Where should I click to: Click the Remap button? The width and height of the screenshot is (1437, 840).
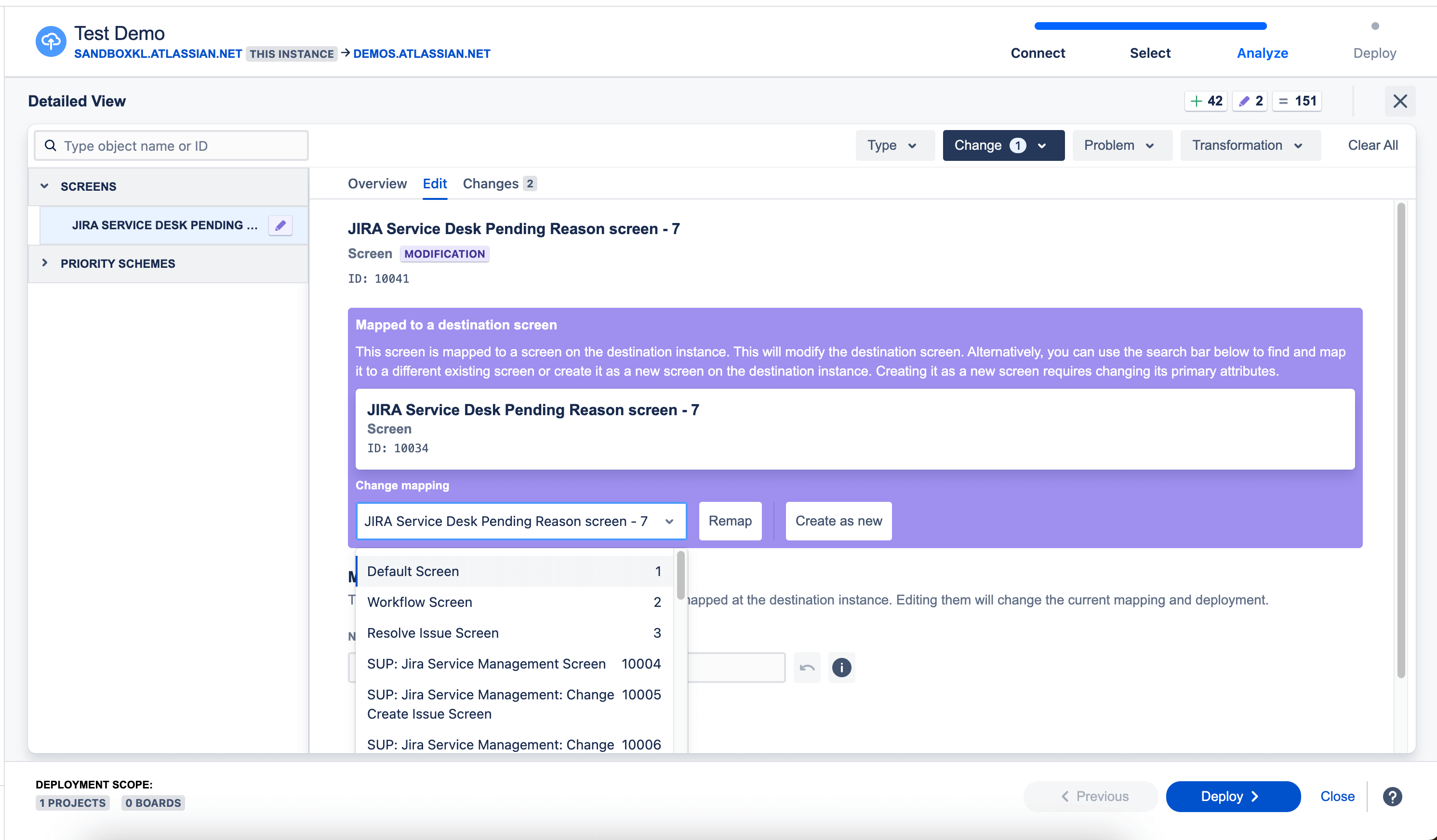[730, 521]
